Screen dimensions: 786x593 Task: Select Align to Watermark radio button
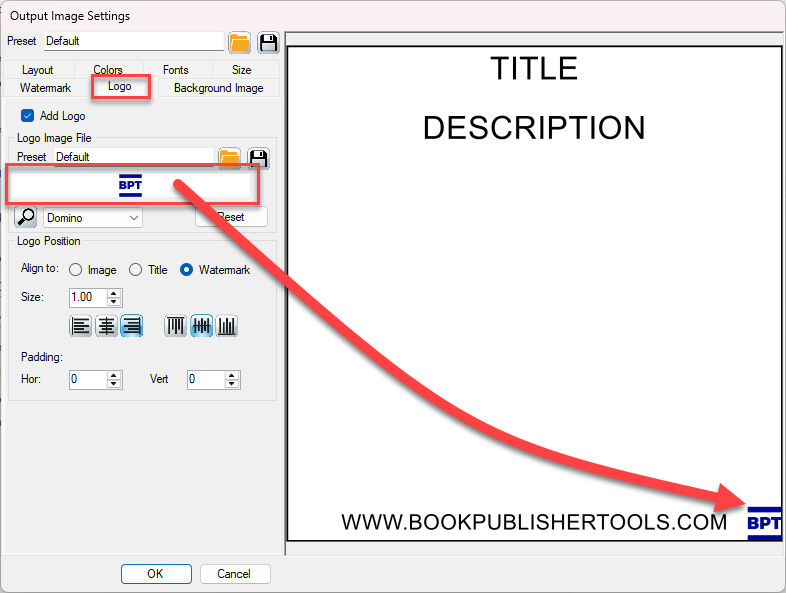tap(186, 270)
